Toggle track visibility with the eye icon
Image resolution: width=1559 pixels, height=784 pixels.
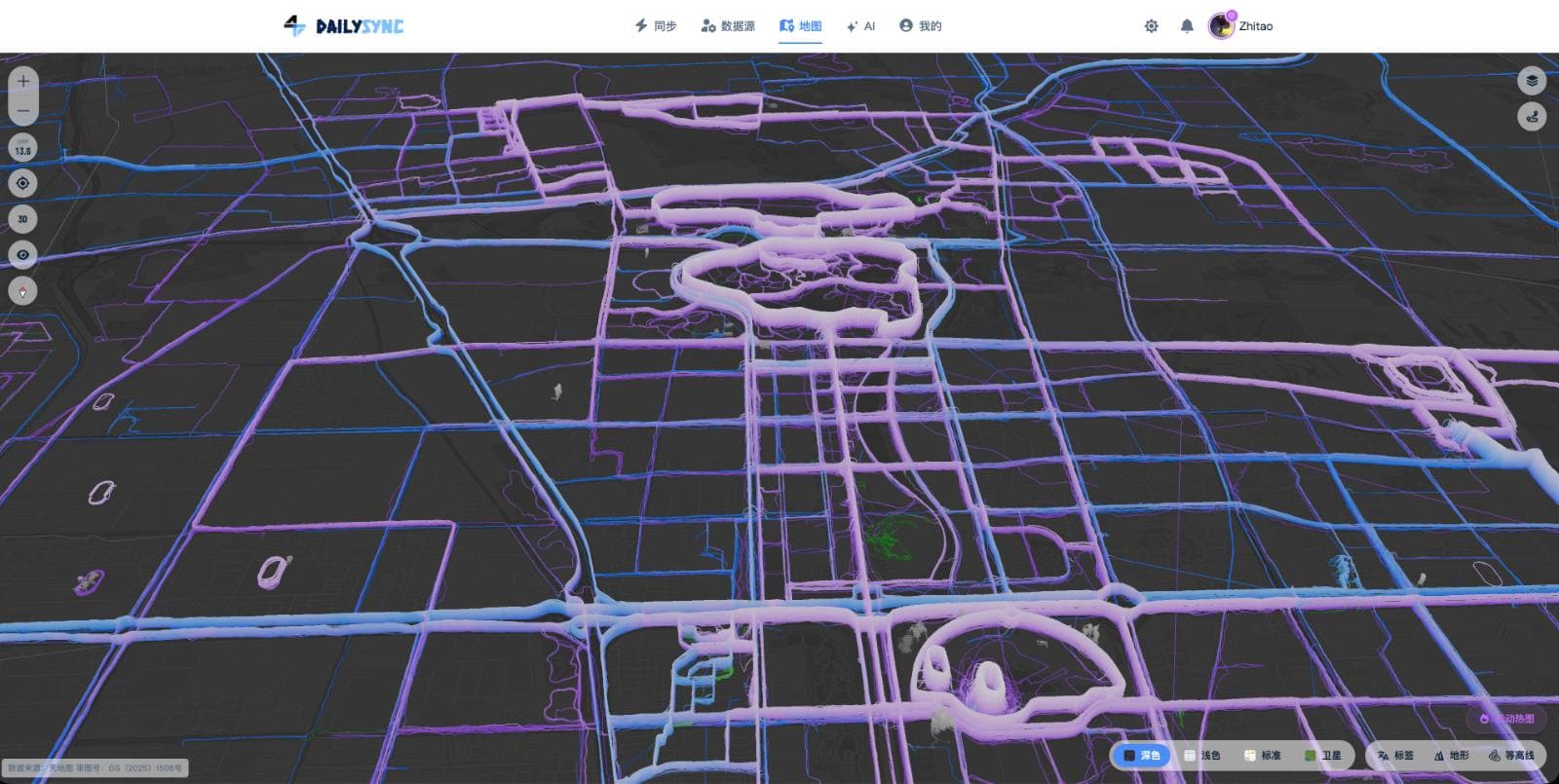pos(23,255)
